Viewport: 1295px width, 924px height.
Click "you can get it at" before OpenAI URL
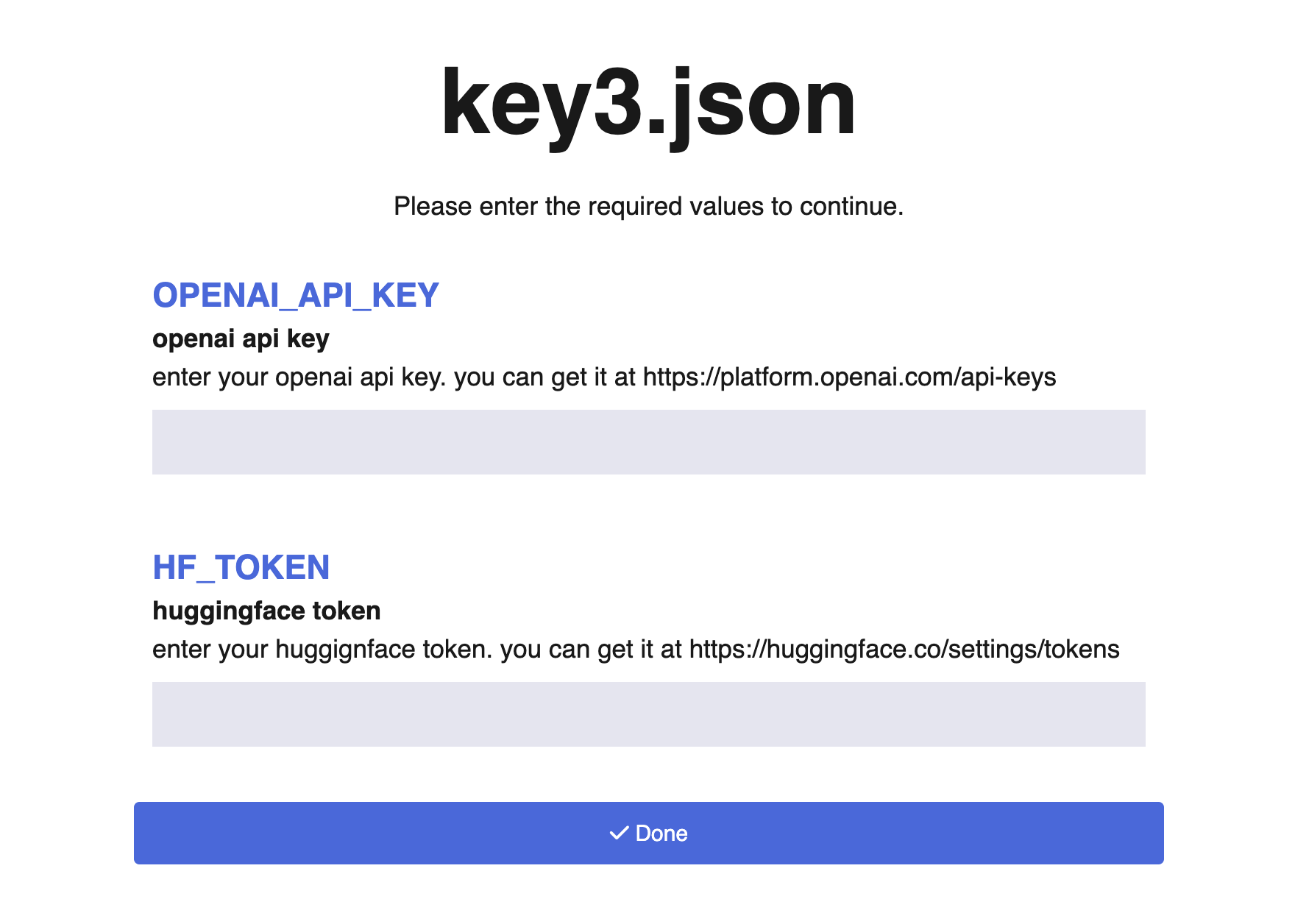(x=544, y=377)
